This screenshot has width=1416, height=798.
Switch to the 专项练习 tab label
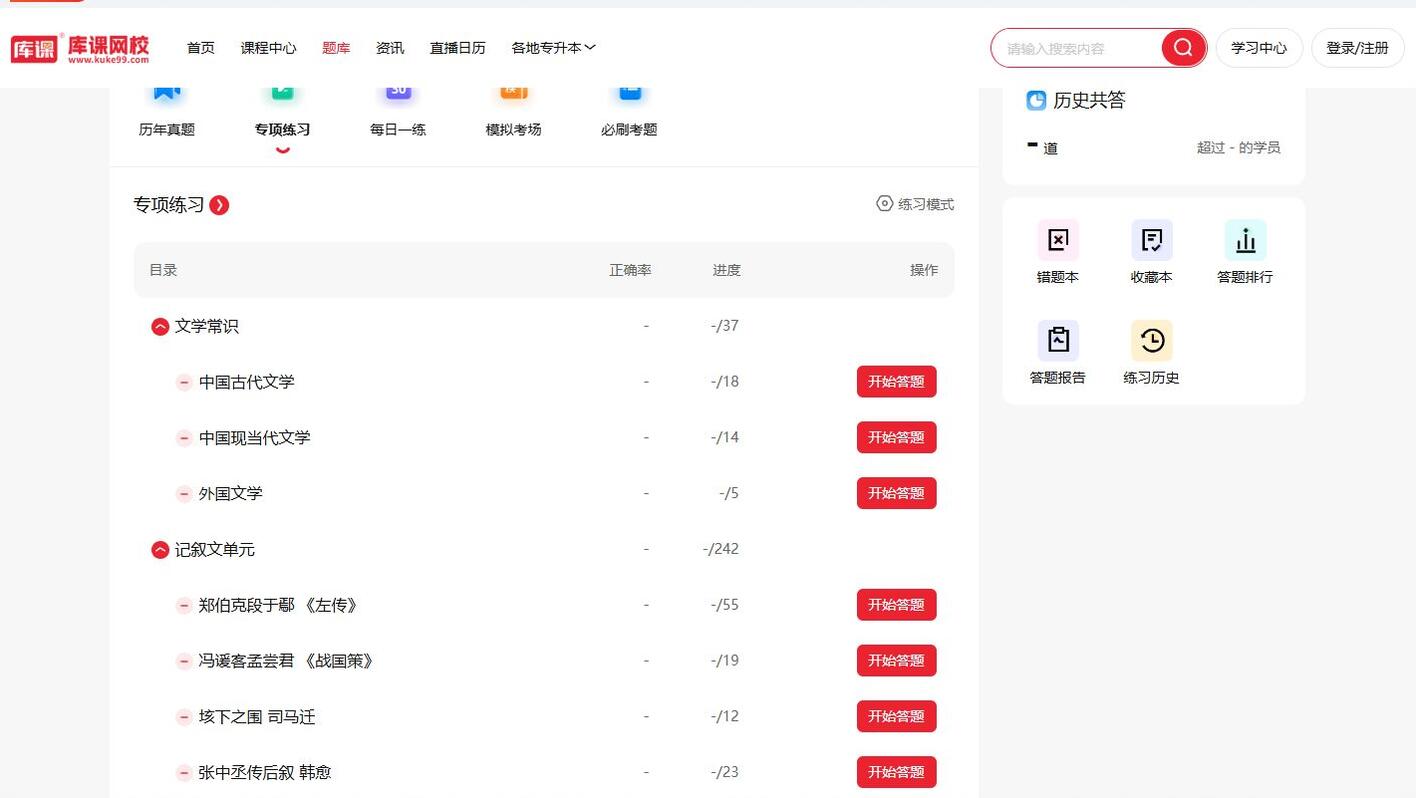pyautogui.click(x=283, y=129)
